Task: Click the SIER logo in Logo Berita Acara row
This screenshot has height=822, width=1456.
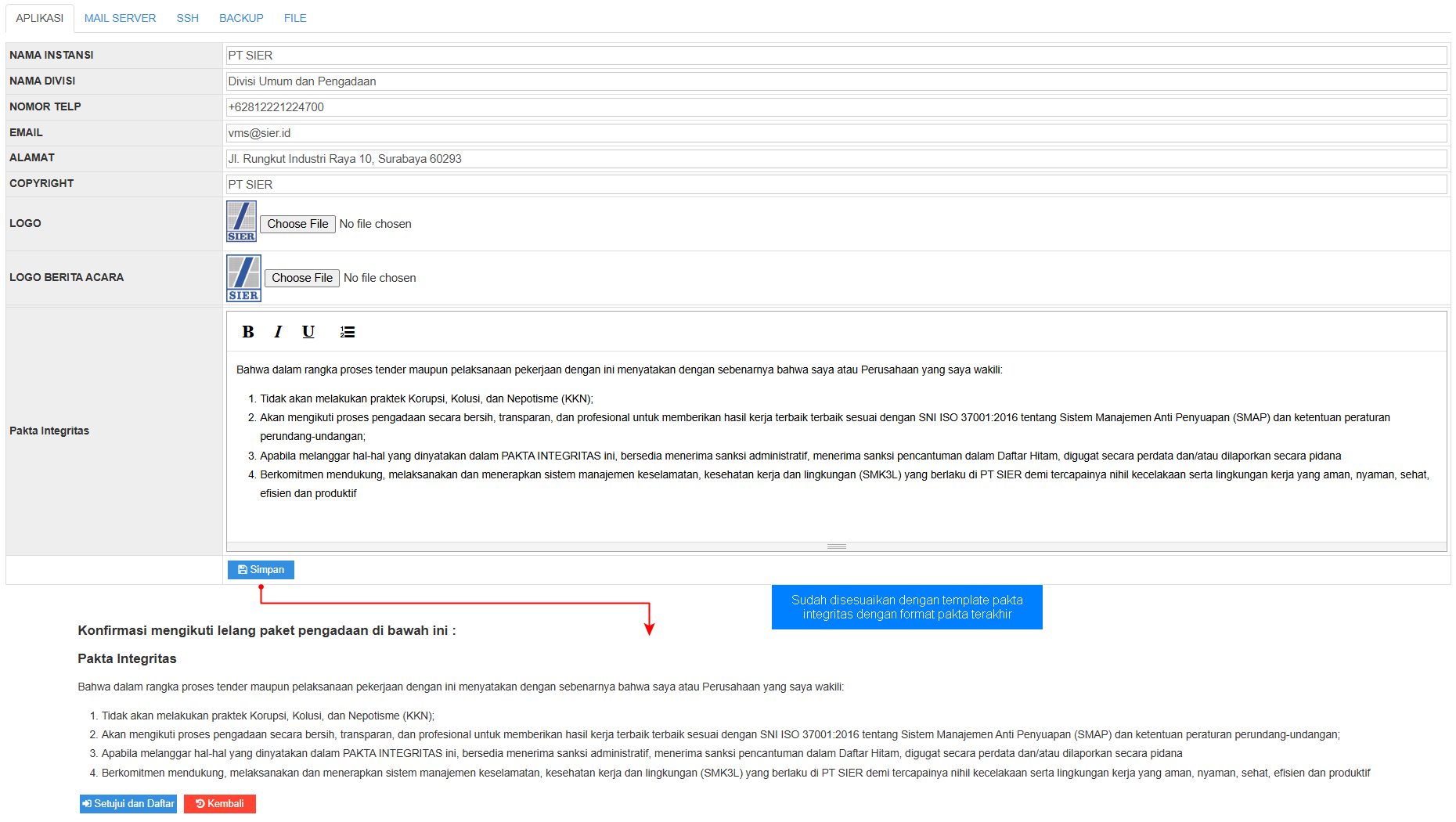Action: coord(243,278)
